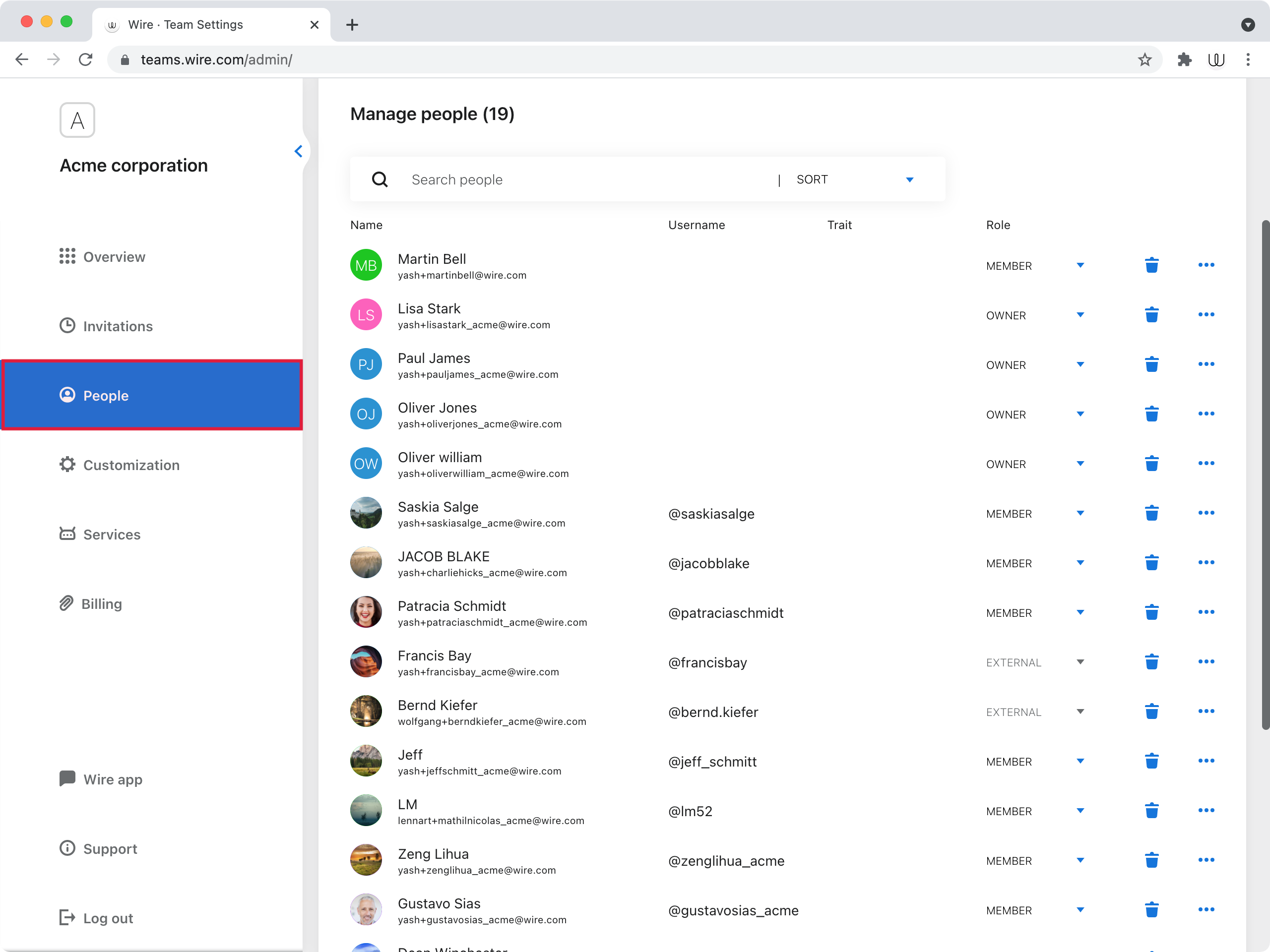
Task: Remove Francis Bay via trash icon
Action: tap(1151, 661)
